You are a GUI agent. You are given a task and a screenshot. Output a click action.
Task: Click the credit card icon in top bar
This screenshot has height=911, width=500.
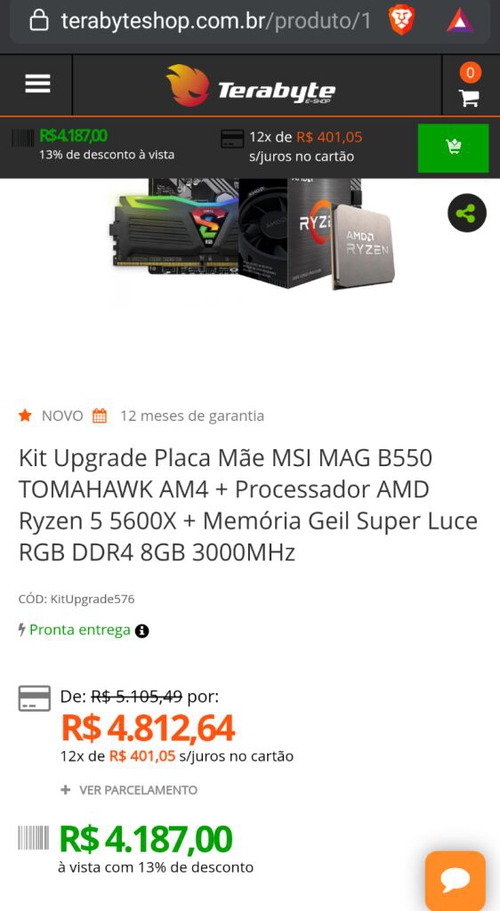[232, 139]
